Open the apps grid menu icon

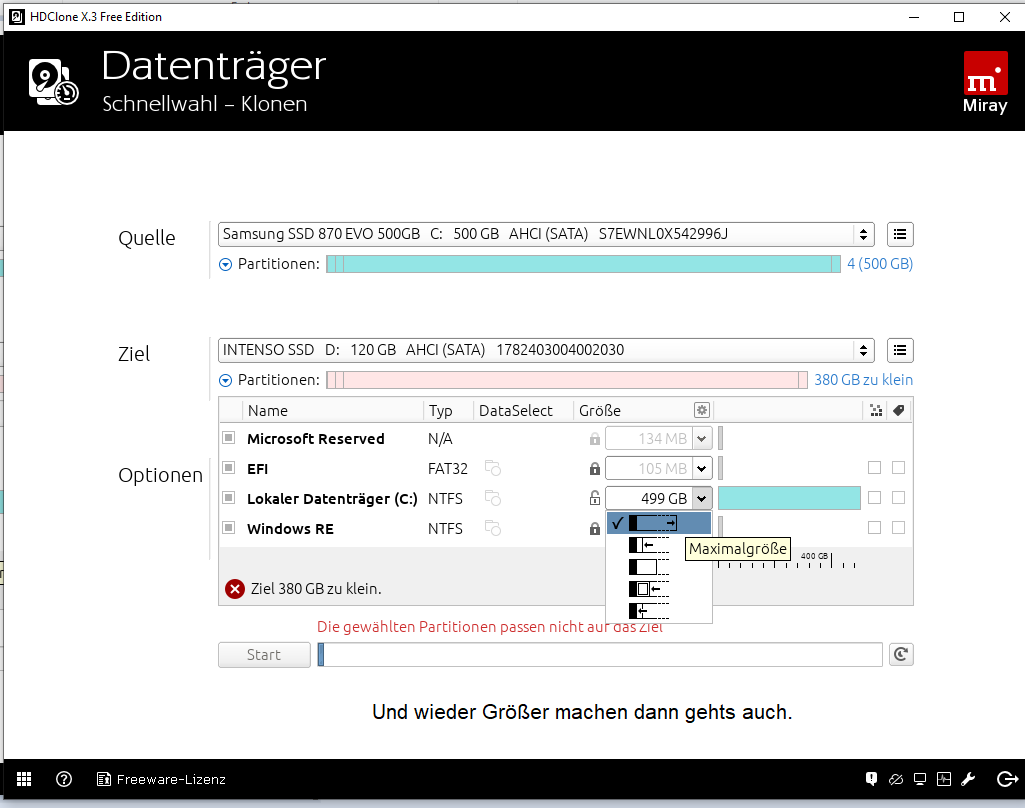coord(24,779)
